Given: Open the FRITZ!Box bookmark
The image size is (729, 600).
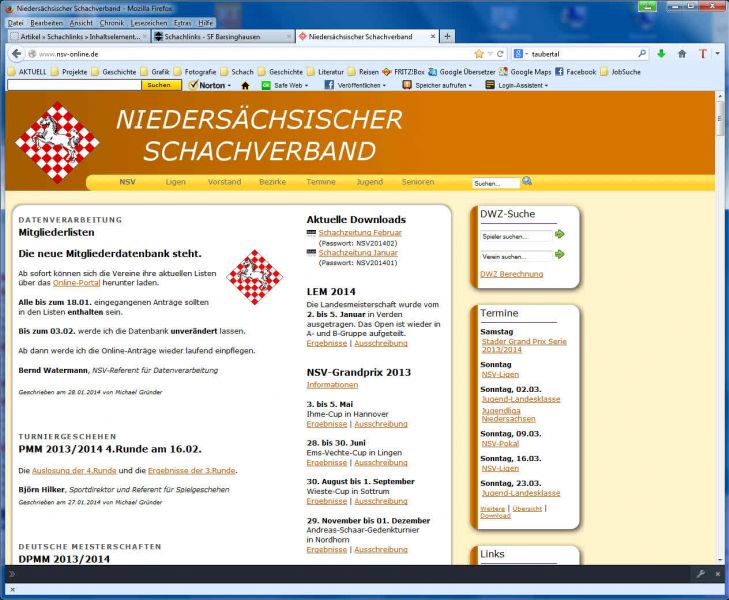Looking at the screenshot, I should [x=404, y=72].
